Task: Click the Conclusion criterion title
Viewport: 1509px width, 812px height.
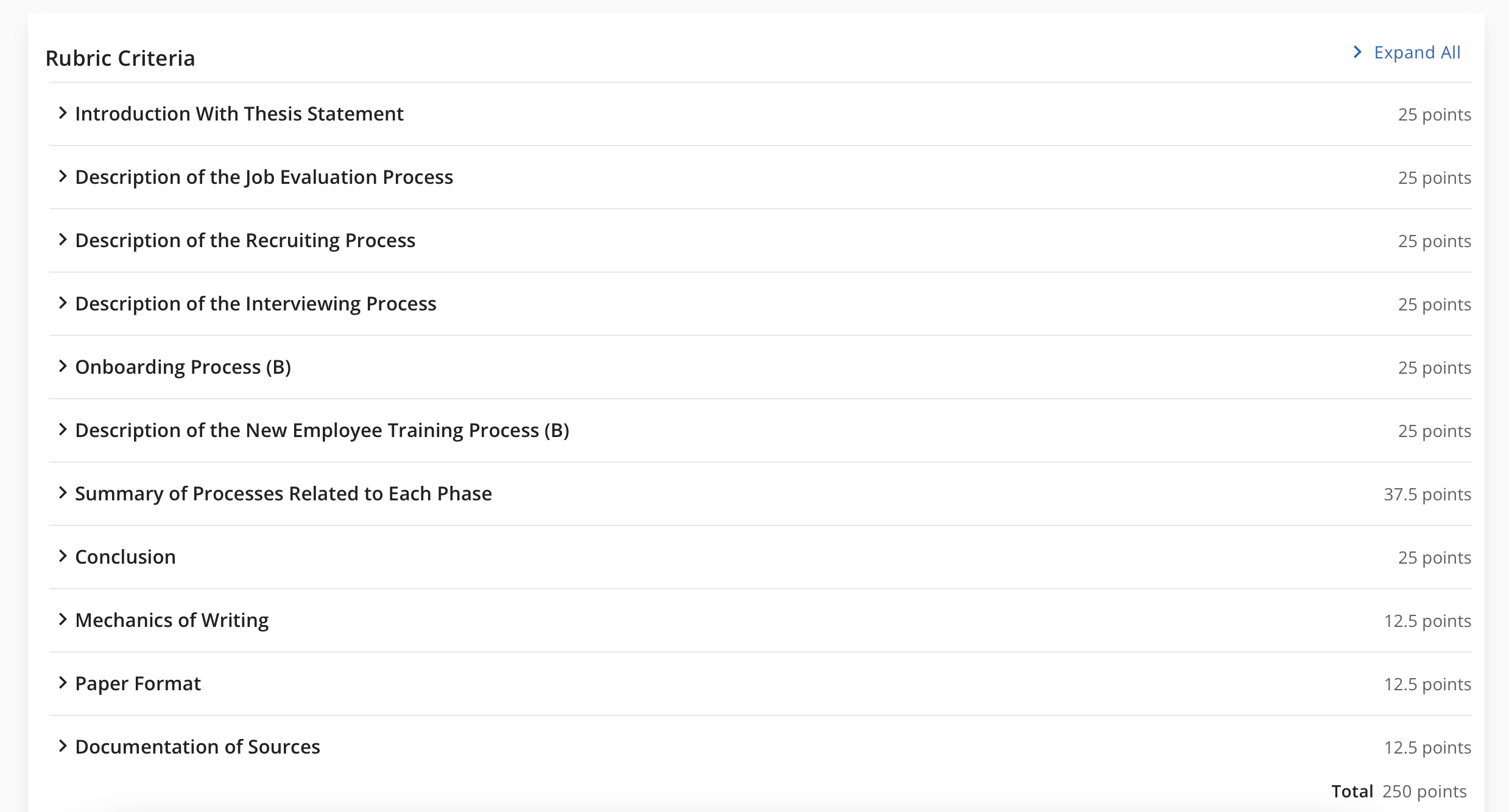Action: pos(125,557)
